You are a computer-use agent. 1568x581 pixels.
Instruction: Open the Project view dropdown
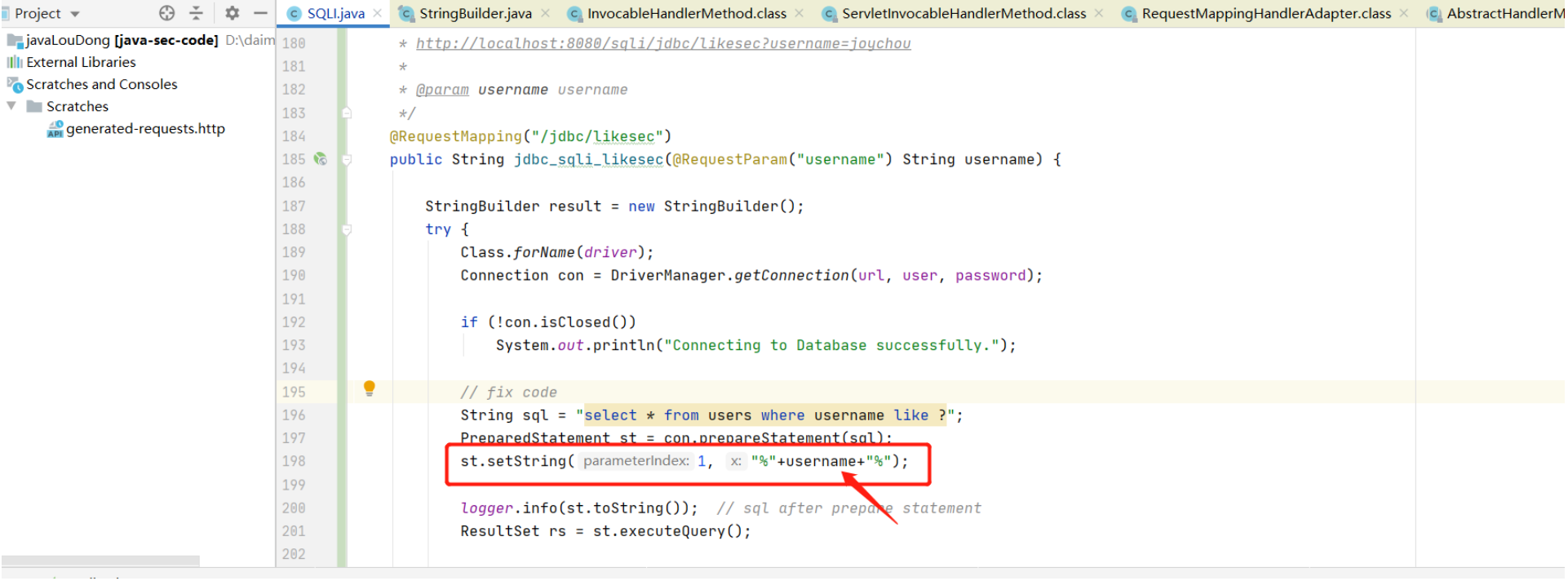tap(75, 14)
